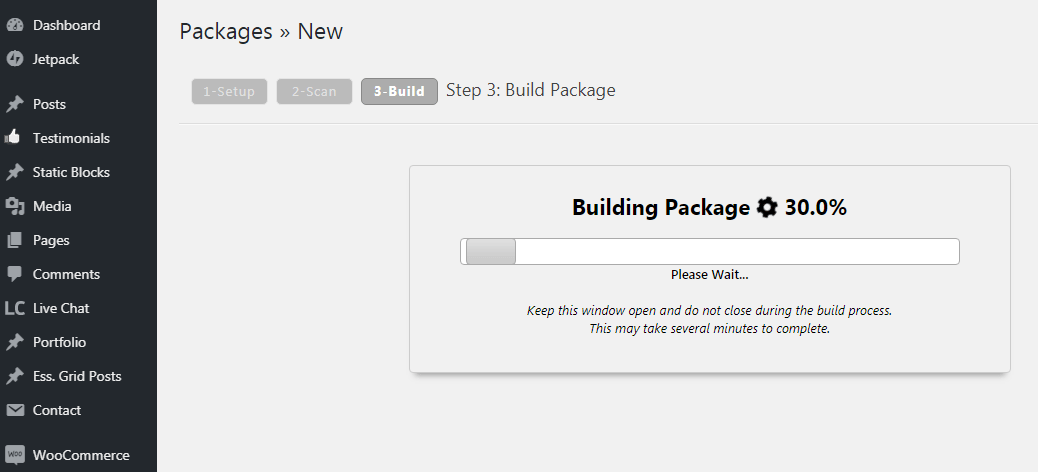This screenshot has width=1038, height=472.
Task: Click the 3-Build step button
Action: point(399,91)
